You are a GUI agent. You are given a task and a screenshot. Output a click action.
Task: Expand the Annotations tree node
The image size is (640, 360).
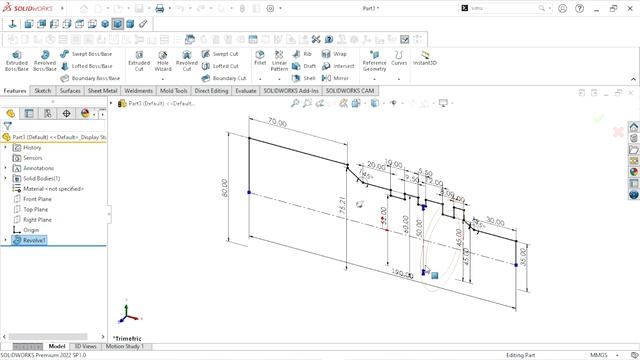pos(5,168)
